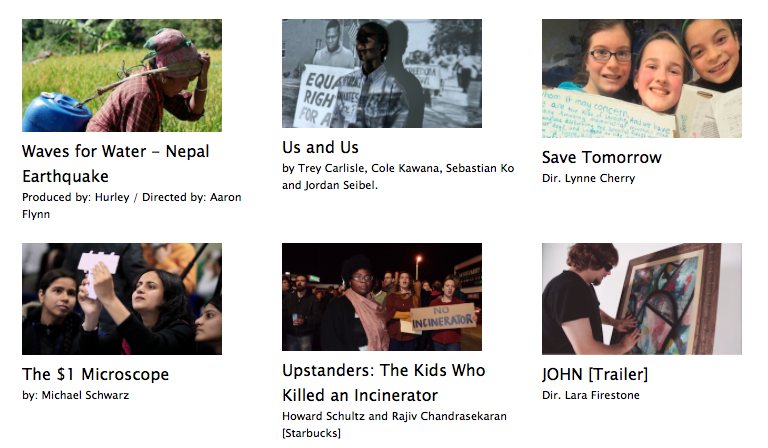Open the Waves for Water Nepal thumbnail
This screenshot has height=448, width=768.
coord(122,75)
